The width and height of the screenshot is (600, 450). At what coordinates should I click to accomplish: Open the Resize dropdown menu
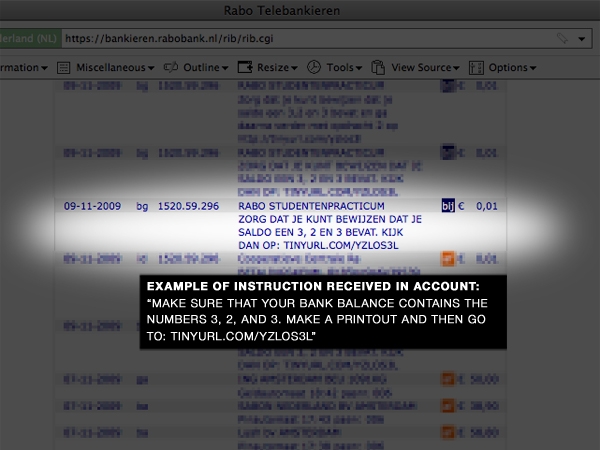pos(277,68)
